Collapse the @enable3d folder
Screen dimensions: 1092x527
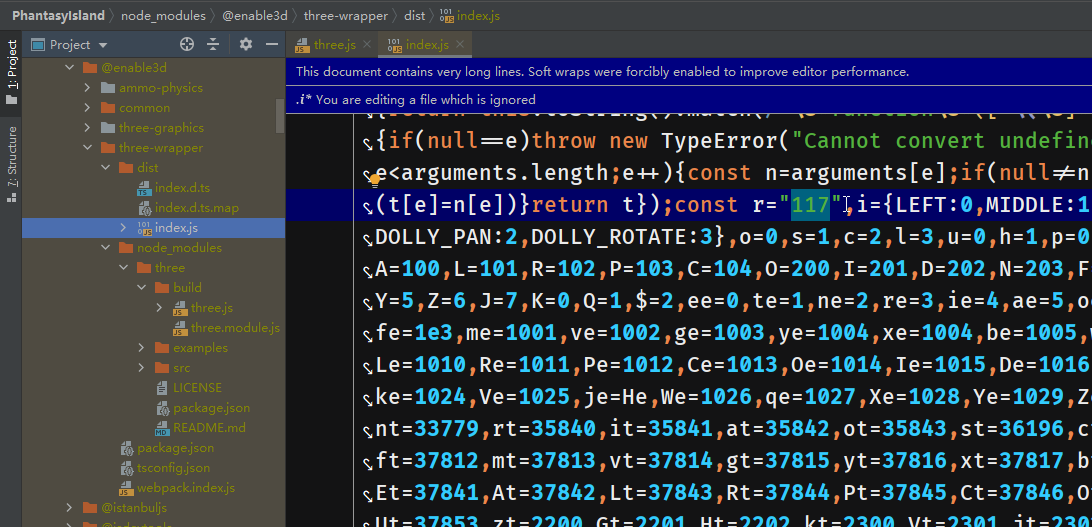[x=69, y=68]
